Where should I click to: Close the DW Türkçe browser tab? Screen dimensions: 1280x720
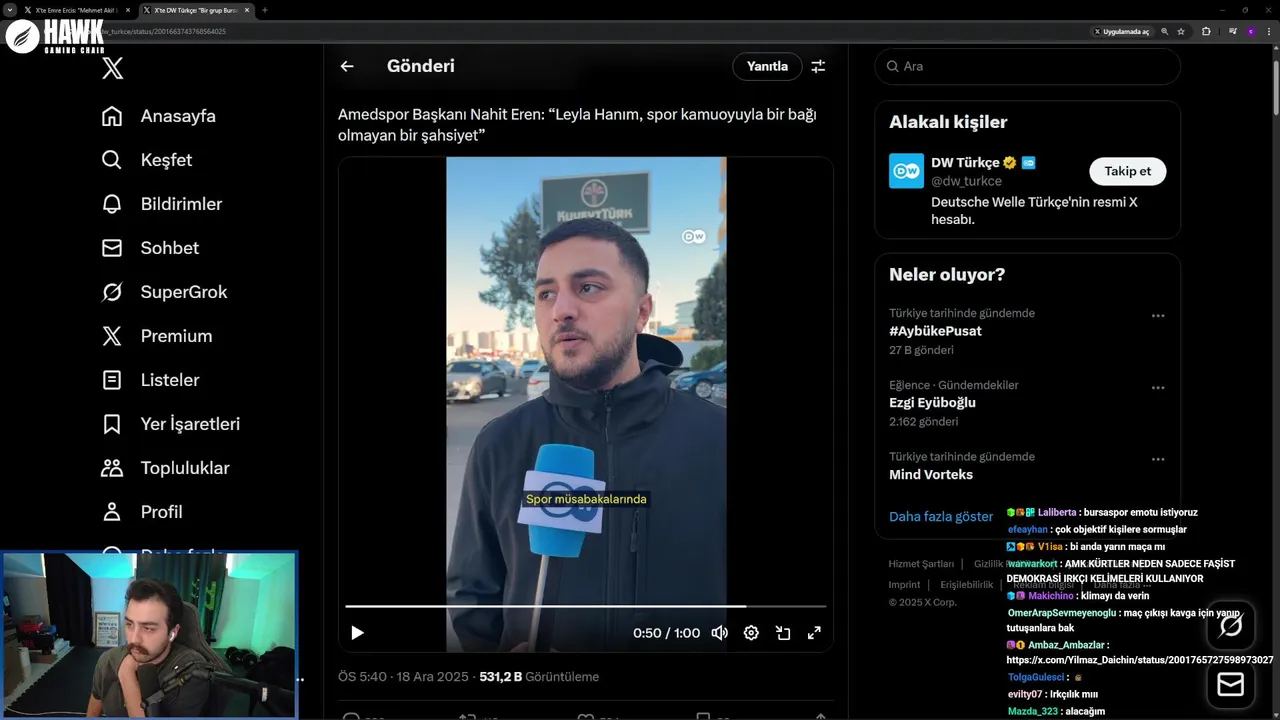247,10
